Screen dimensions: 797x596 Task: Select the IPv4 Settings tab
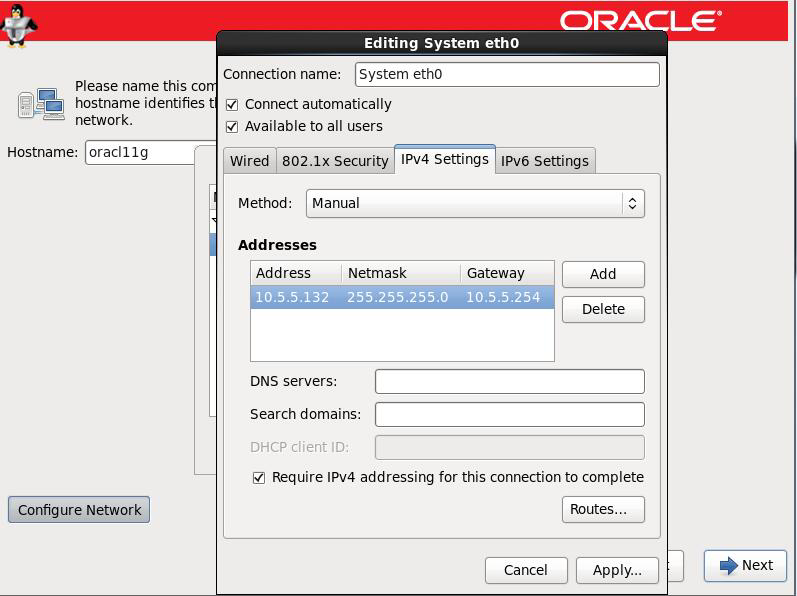click(x=445, y=160)
